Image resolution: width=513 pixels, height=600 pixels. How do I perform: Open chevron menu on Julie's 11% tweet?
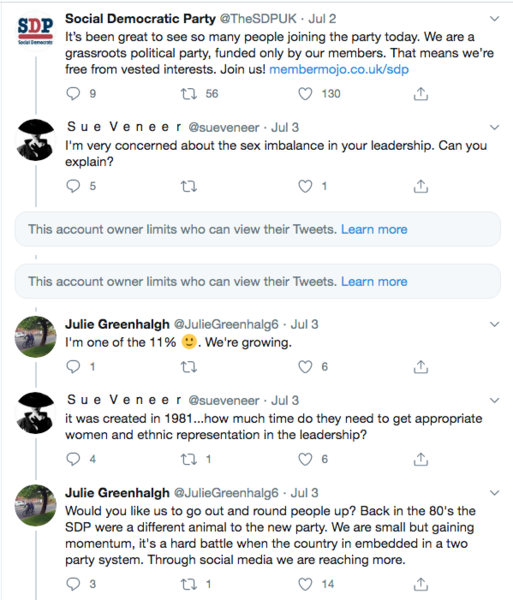(495, 324)
